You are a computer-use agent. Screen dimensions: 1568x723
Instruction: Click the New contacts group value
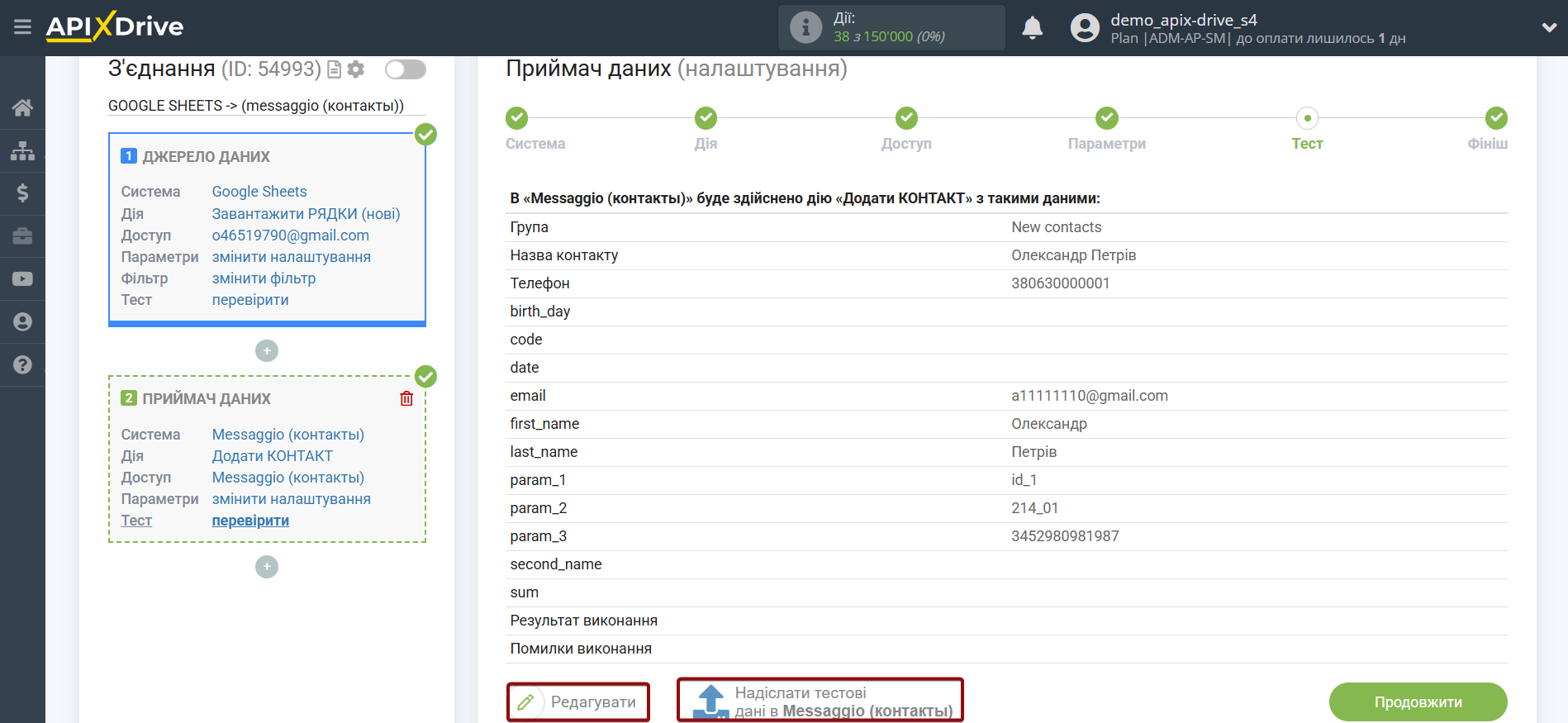click(x=1057, y=227)
